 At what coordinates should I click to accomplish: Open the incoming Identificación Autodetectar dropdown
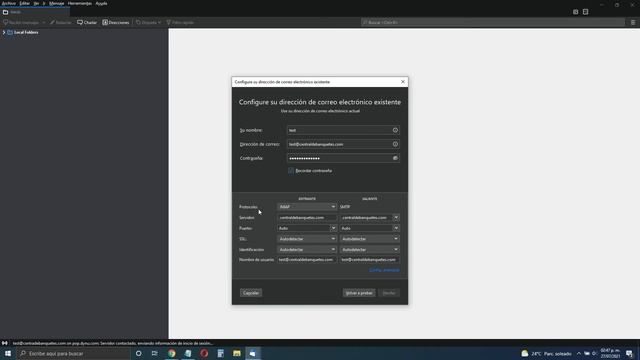click(x=307, y=249)
